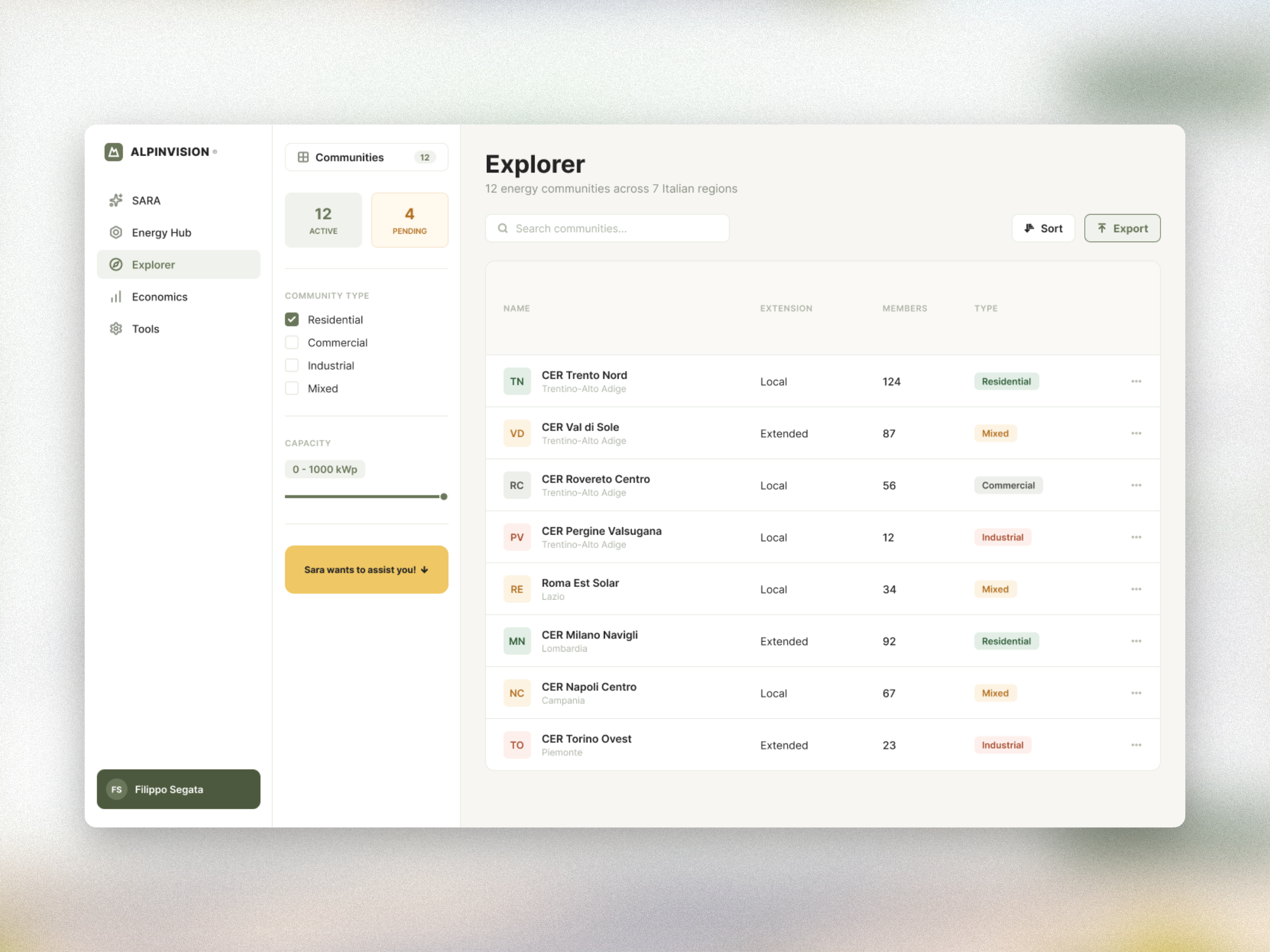Click the TN avatar badge
The width and height of the screenshot is (1270, 952).
(516, 382)
